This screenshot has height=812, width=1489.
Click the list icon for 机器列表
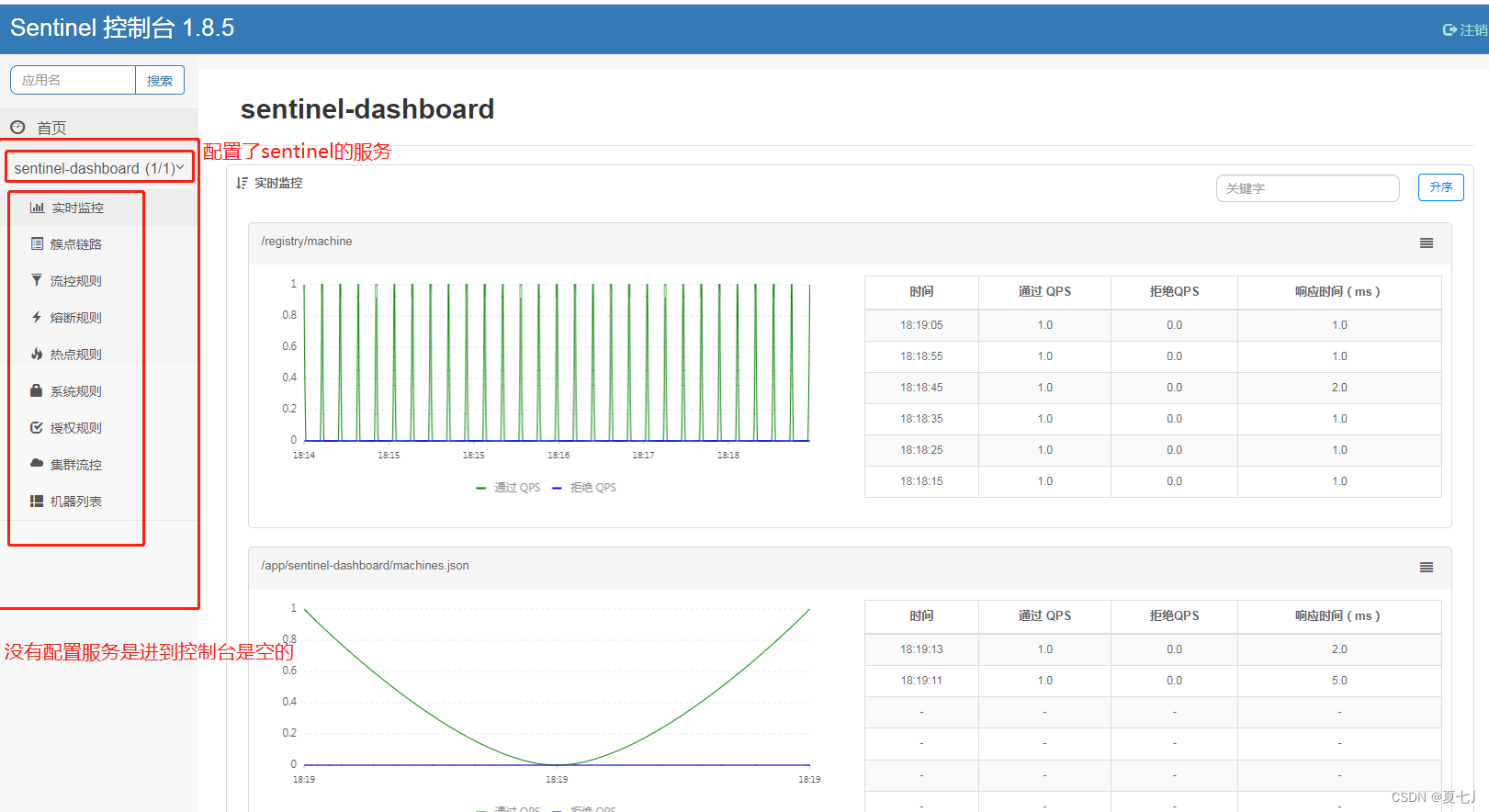(37, 501)
